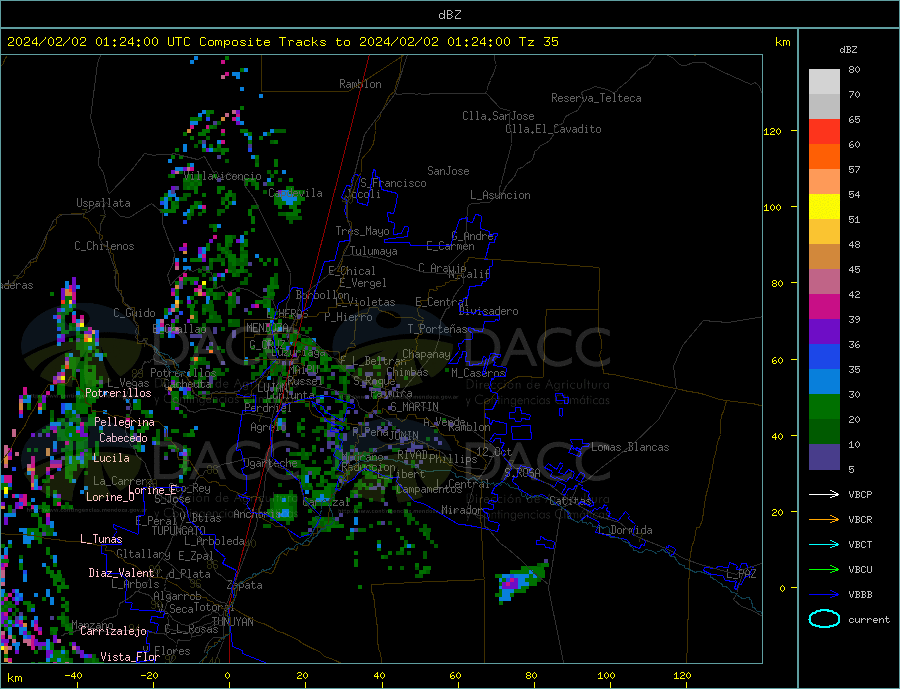Click the Diaz_Valent map label
The height and width of the screenshot is (689, 900).
click(122, 573)
